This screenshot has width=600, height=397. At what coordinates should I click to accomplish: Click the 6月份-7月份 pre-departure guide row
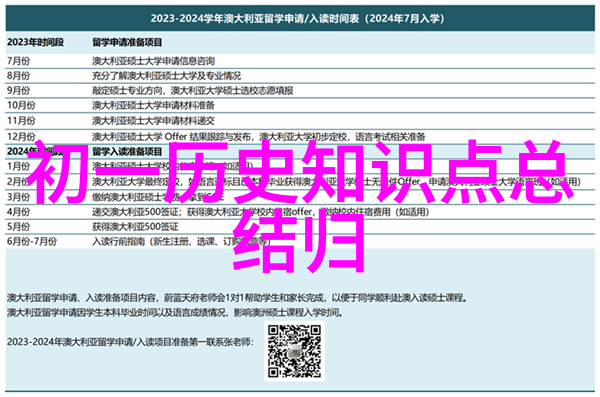pyautogui.click(x=300, y=242)
